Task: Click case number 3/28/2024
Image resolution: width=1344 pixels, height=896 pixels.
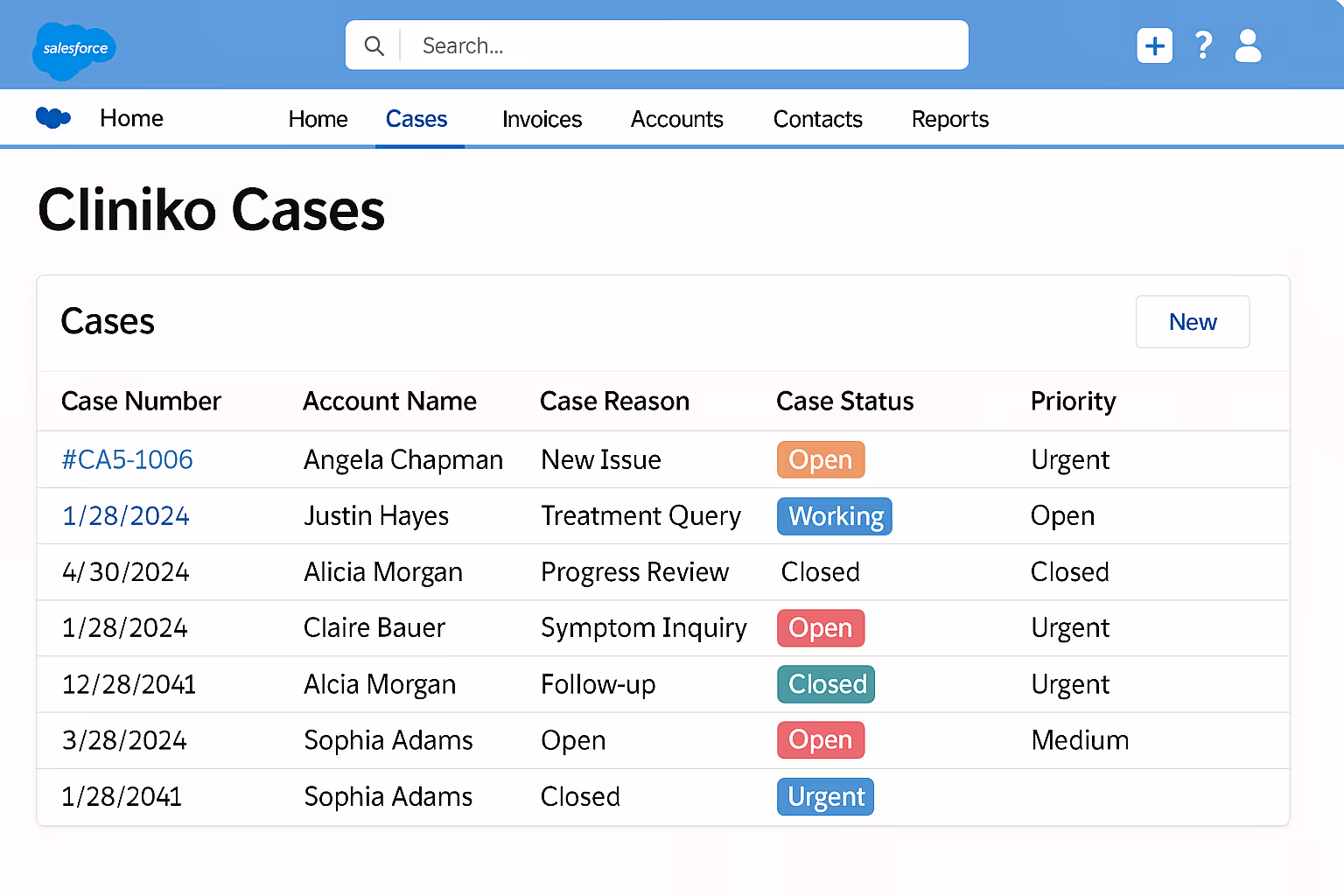Action: pyautogui.click(x=124, y=739)
